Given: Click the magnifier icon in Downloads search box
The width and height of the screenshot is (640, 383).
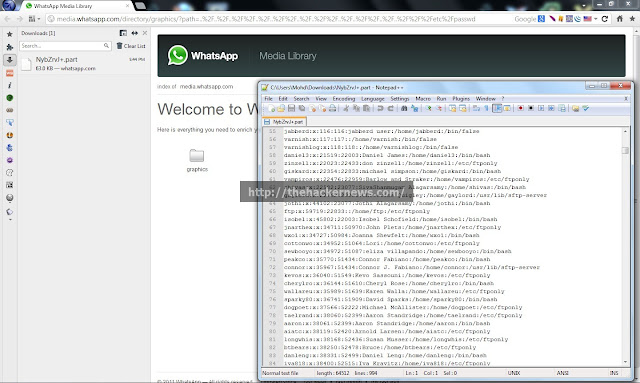Looking at the screenshot, I should coord(106,46).
